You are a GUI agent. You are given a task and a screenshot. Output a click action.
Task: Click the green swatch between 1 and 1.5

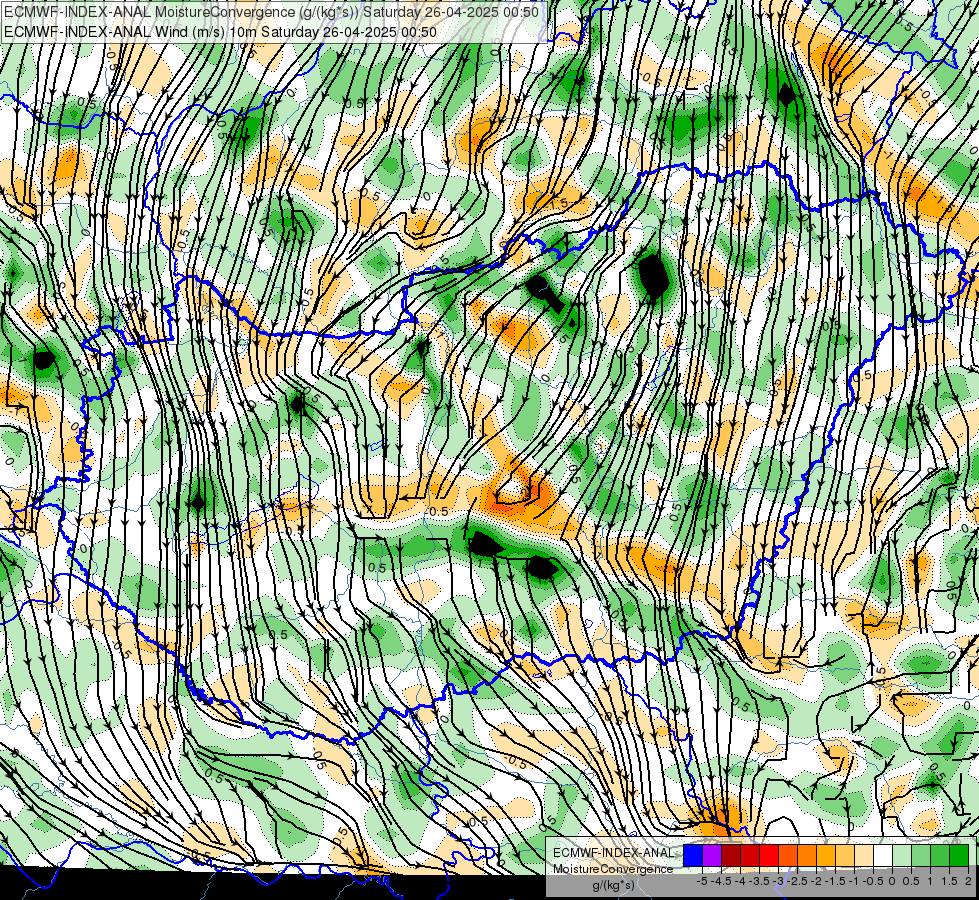click(940, 855)
